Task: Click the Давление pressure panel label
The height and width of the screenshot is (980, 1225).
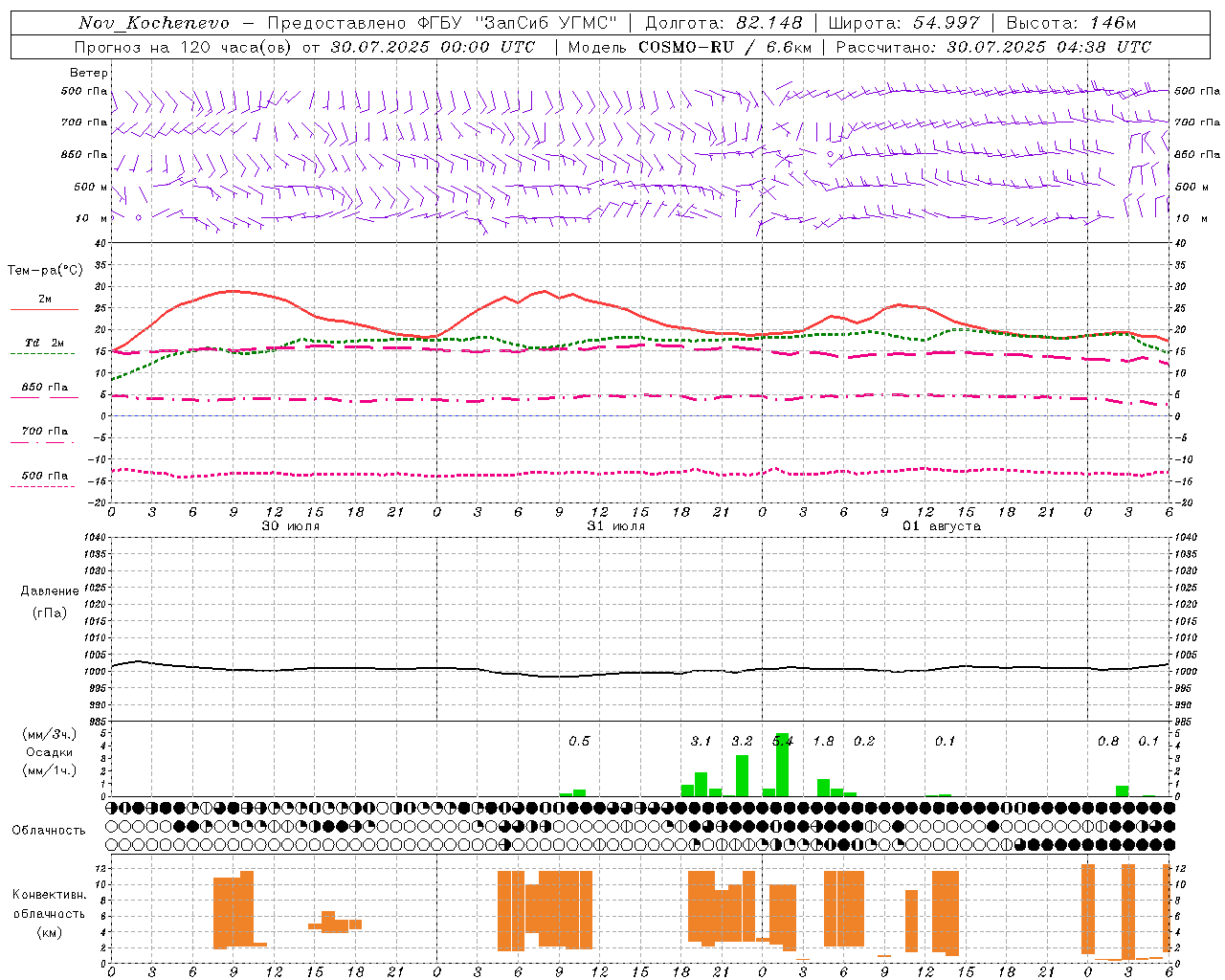Action: tap(50, 591)
